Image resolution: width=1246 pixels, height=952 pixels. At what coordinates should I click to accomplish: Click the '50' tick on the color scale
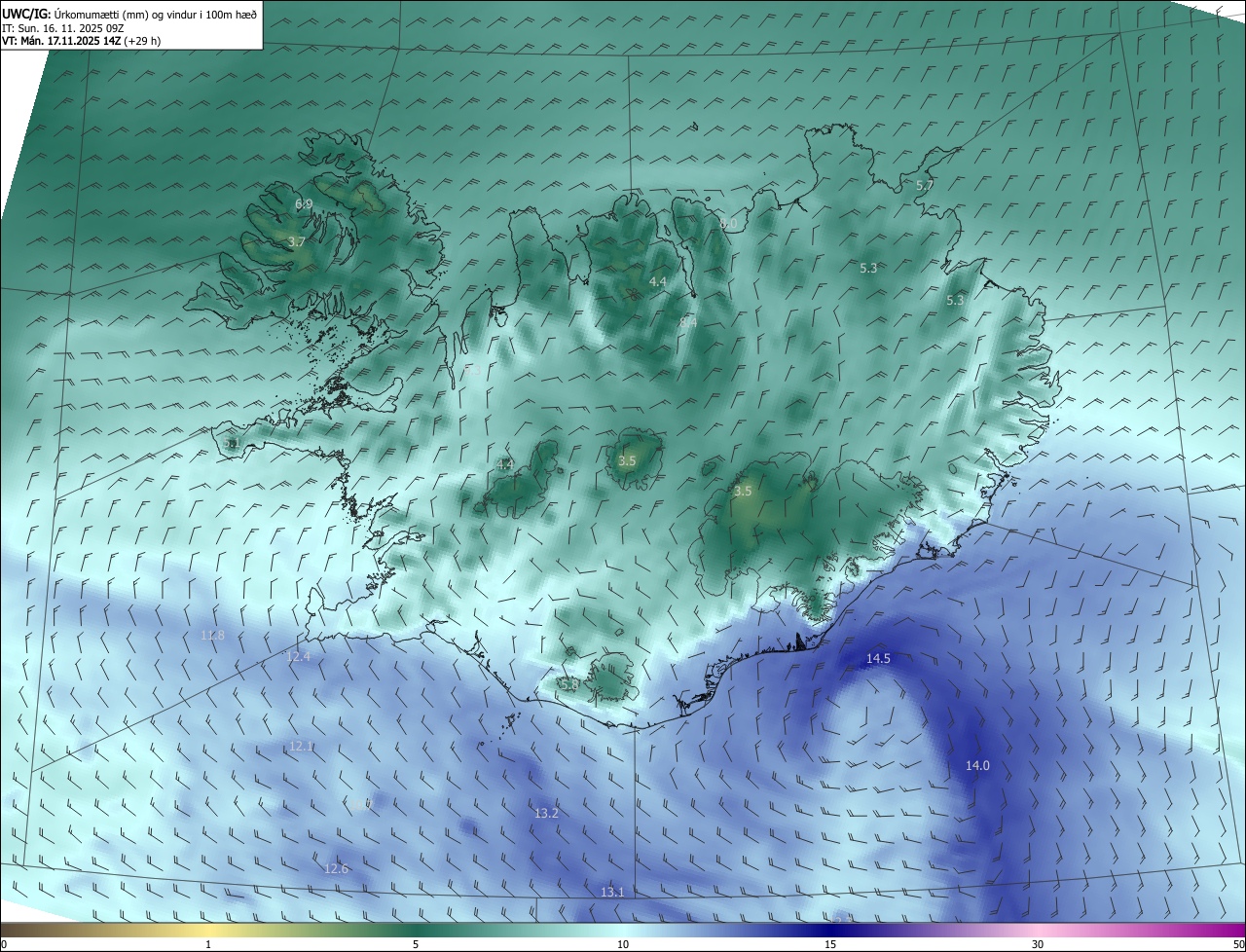(1238, 945)
